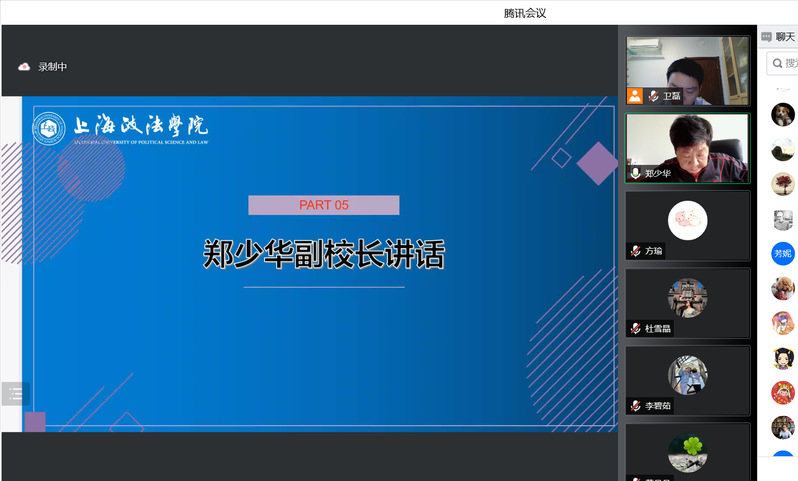Click the four-leaf clover participant avatar

(x=687, y=452)
